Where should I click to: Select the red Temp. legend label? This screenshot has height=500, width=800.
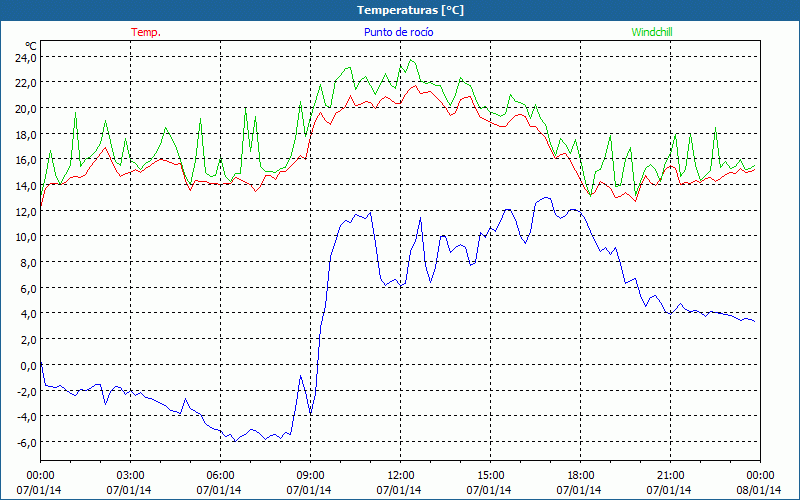(146, 32)
